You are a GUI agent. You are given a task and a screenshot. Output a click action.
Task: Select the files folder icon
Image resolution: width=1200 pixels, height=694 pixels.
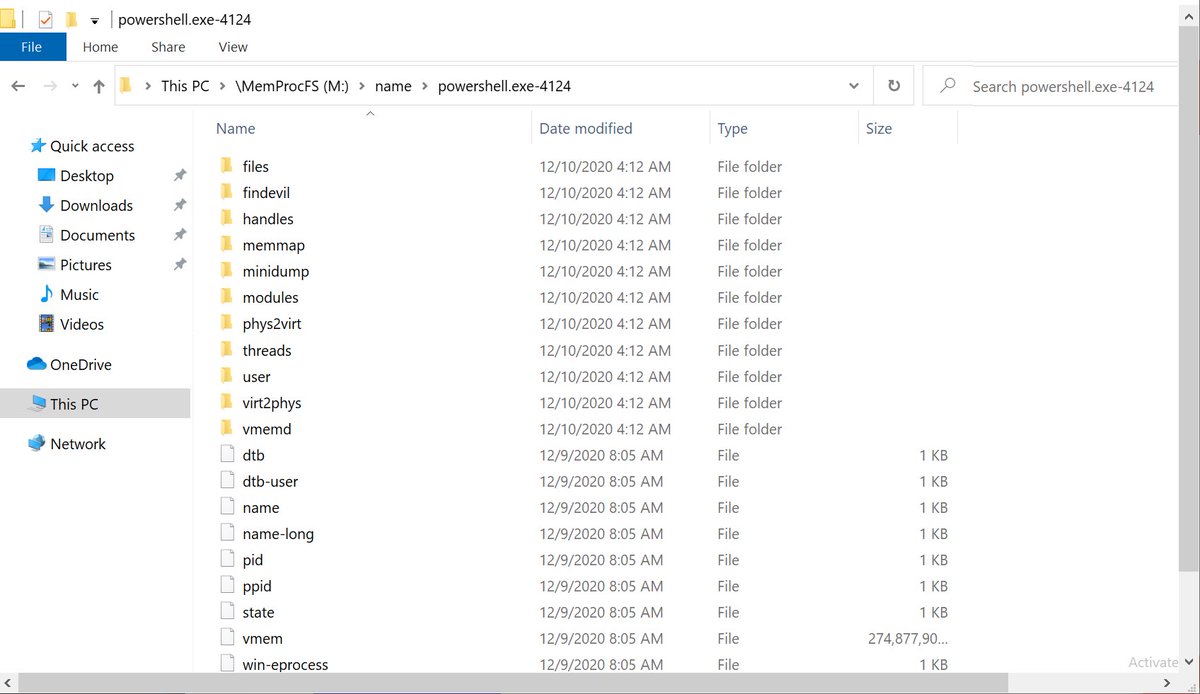tap(227, 166)
